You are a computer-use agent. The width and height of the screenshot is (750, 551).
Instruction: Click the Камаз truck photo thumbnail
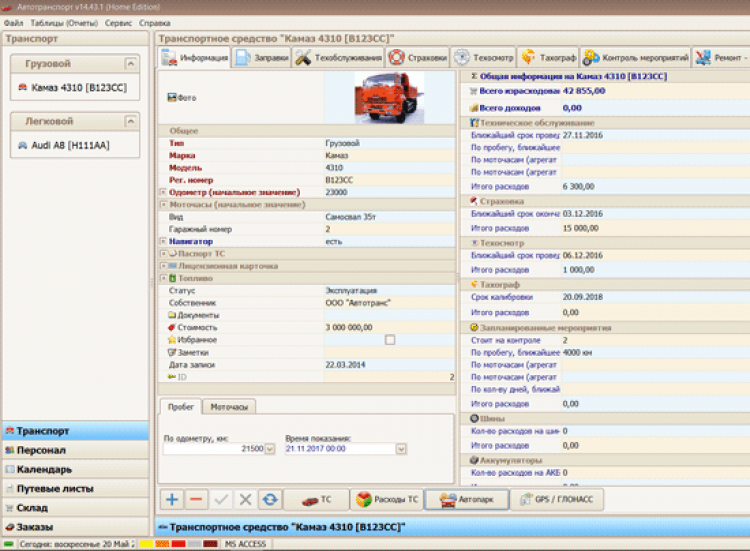click(389, 98)
